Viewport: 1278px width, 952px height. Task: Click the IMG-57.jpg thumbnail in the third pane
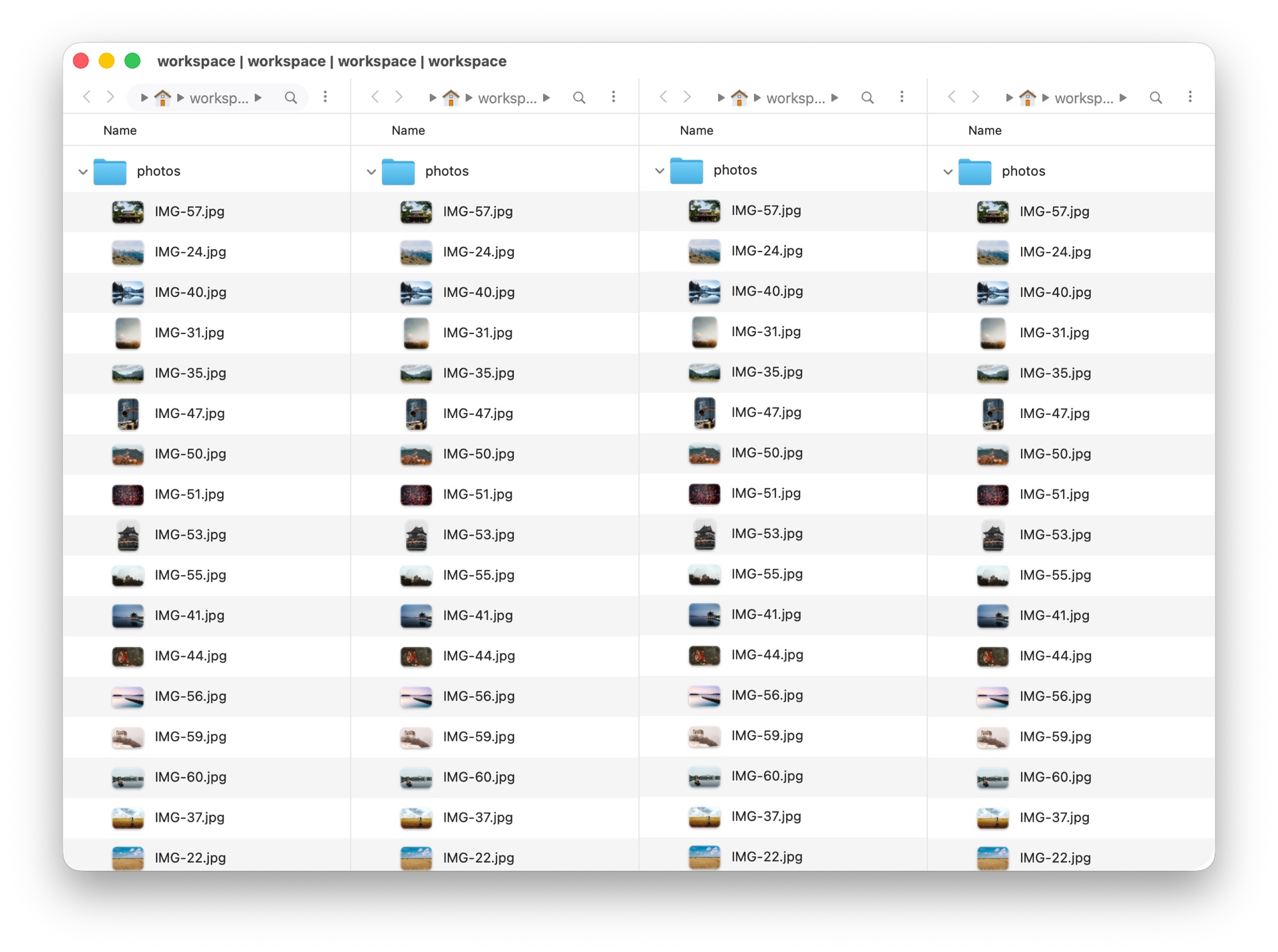coord(705,211)
